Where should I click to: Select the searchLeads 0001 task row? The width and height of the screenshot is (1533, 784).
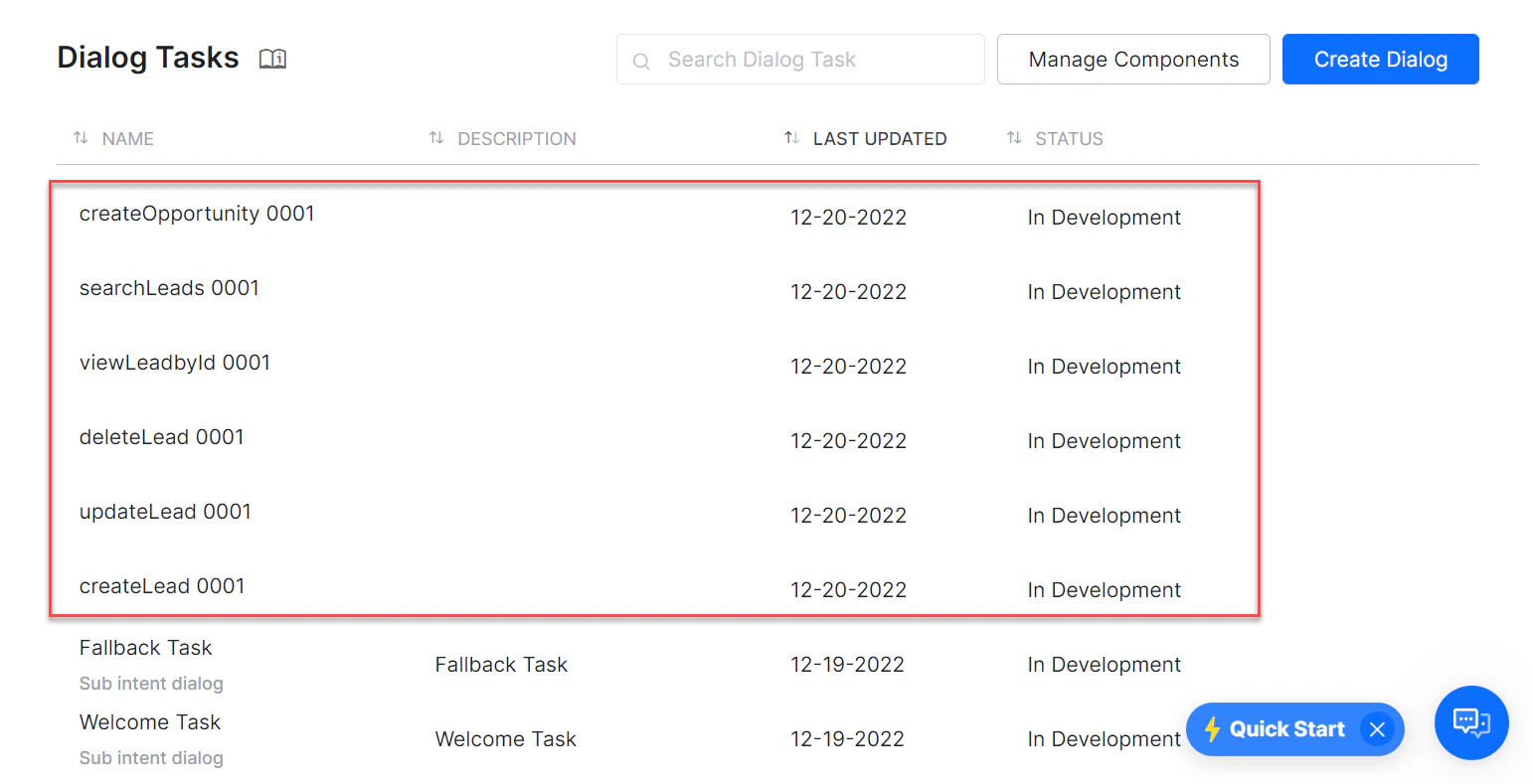point(169,288)
